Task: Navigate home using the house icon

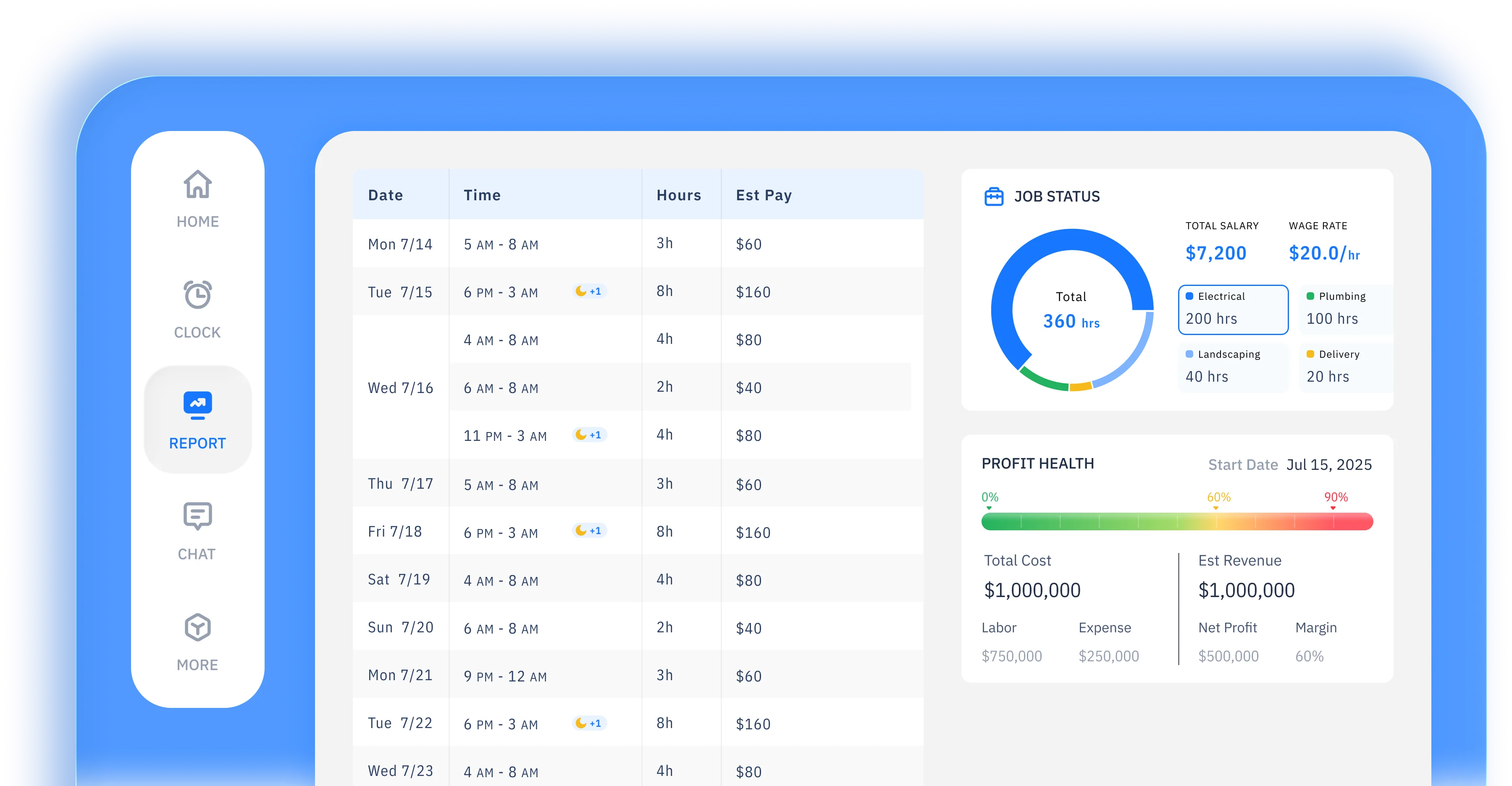Action: point(197,185)
